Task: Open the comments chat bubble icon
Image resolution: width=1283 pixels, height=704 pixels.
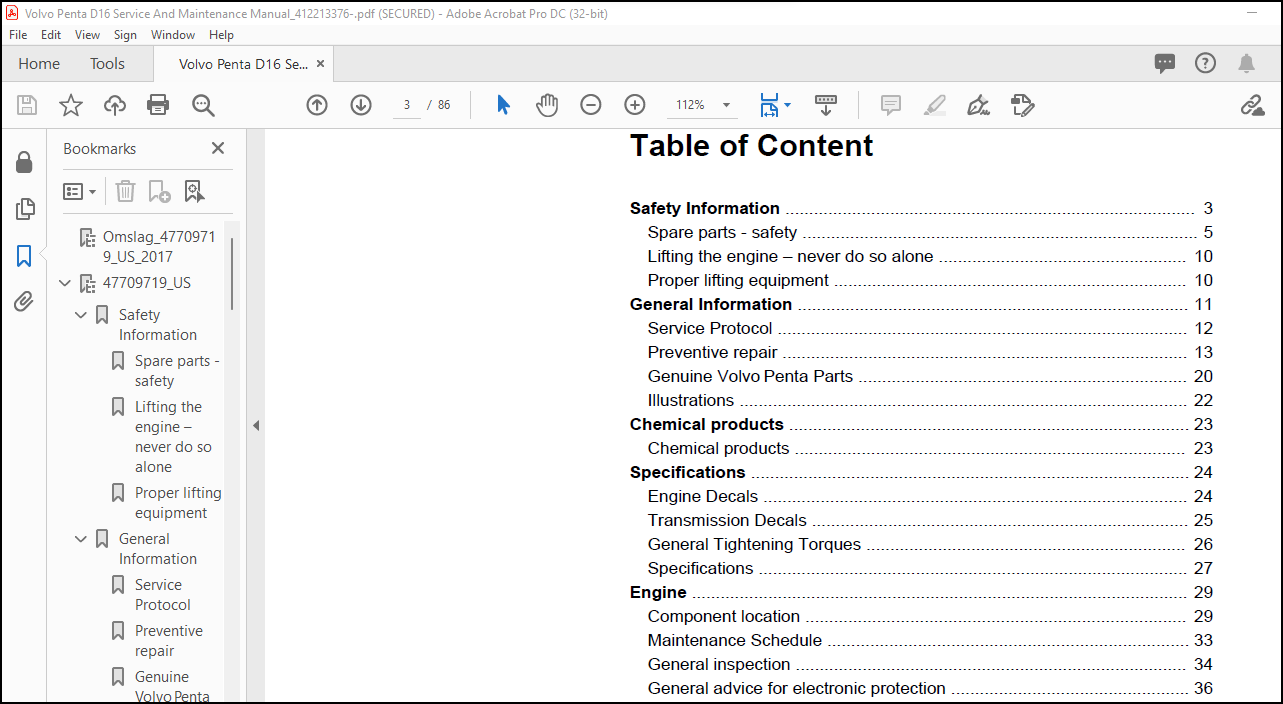Action: click(x=1165, y=63)
